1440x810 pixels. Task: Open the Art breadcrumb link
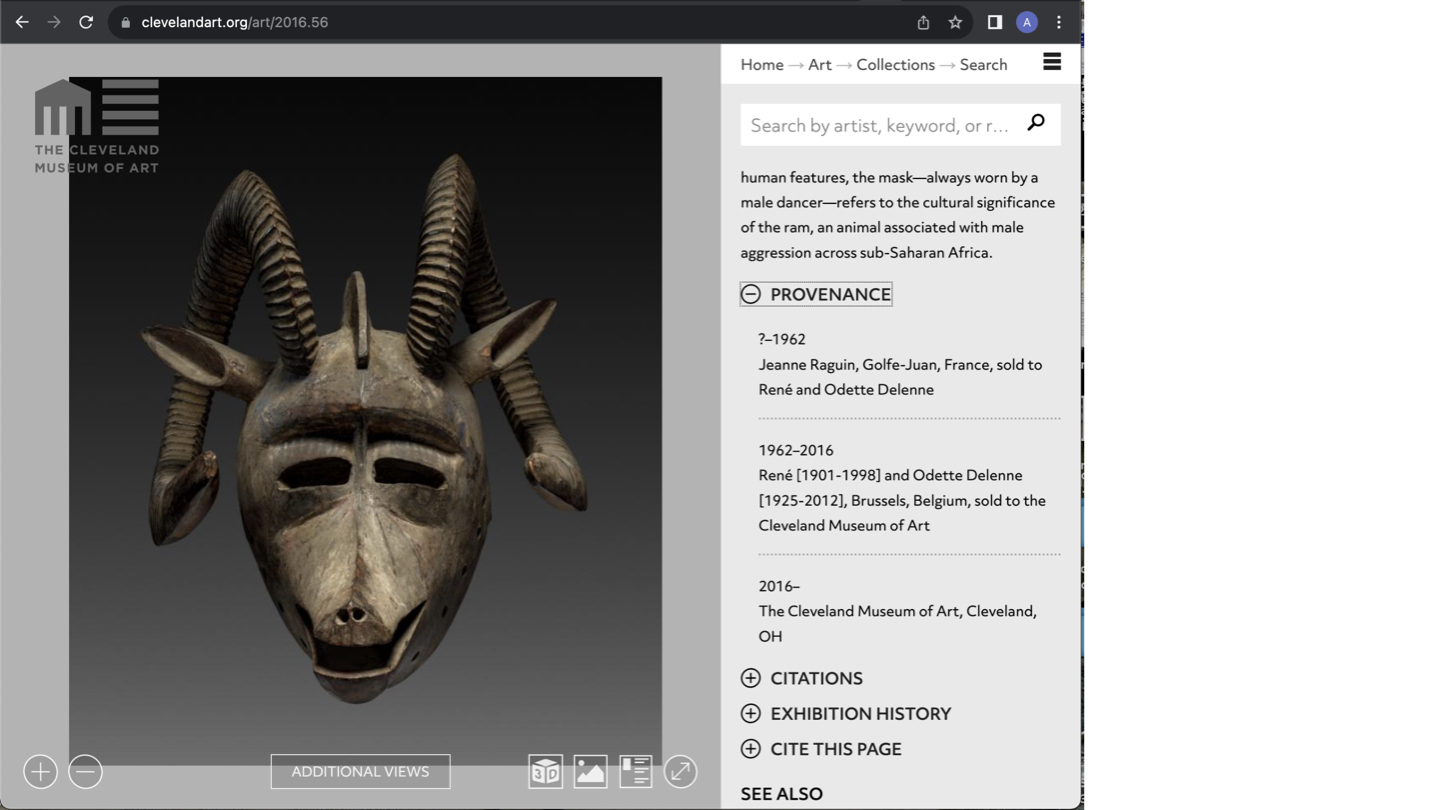[820, 65]
